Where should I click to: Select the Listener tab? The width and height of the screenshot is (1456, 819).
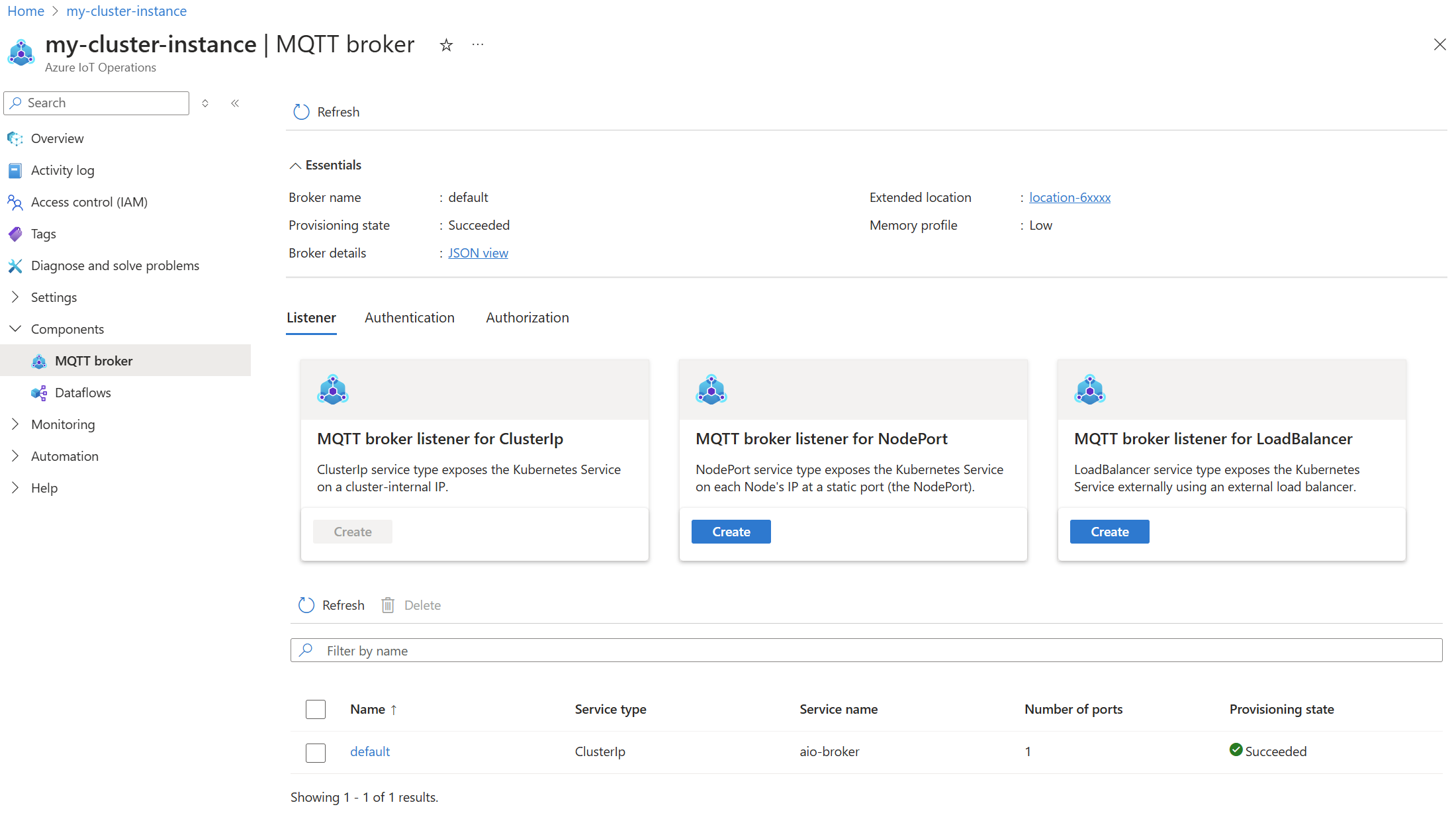pos(312,317)
